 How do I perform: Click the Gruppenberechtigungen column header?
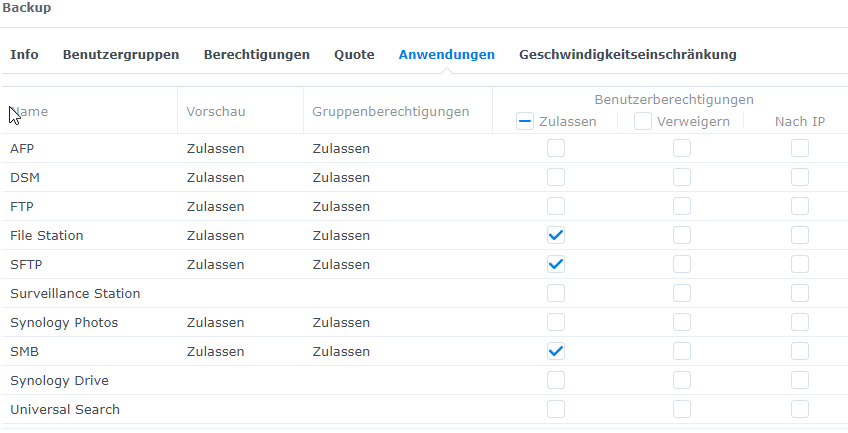pyautogui.click(x=390, y=111)
